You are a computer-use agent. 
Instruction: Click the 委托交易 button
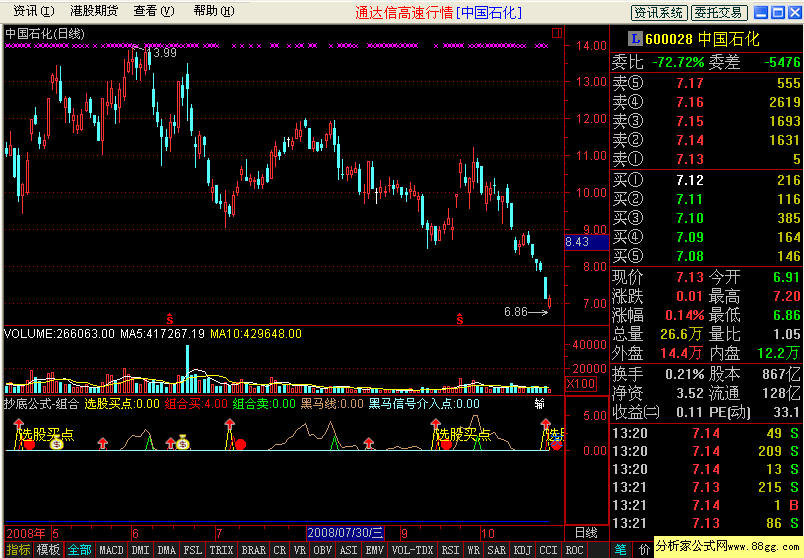point(719,12)
